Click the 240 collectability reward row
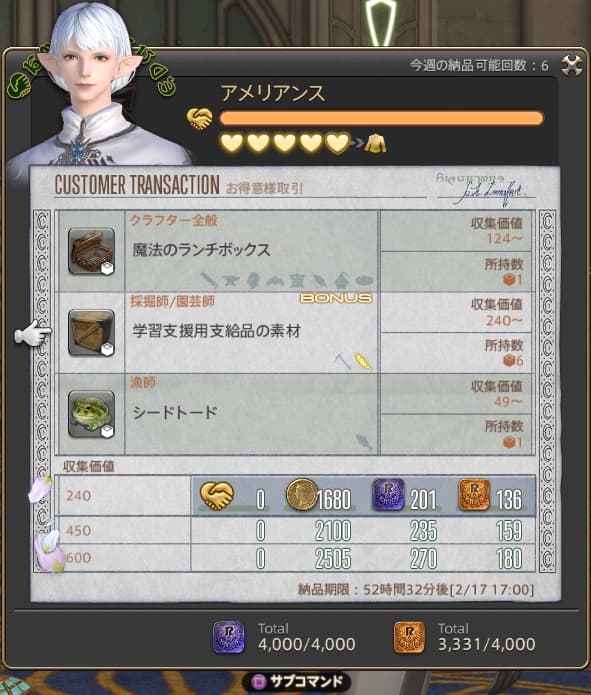The image size is (591, 695). (x=297, y=496)
